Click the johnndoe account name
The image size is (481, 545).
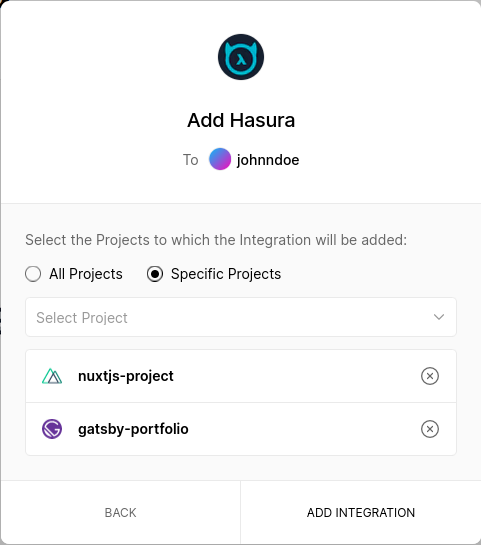pyautogui.click(x=268, y=160)
